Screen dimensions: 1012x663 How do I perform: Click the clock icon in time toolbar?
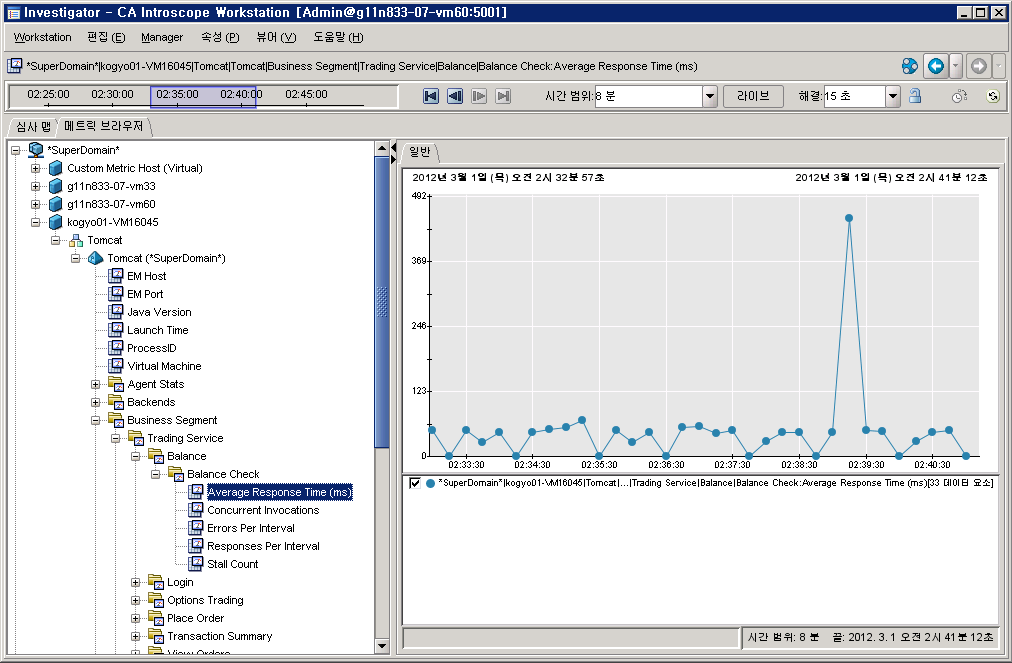pyautogui.click(x=958, y=97)
